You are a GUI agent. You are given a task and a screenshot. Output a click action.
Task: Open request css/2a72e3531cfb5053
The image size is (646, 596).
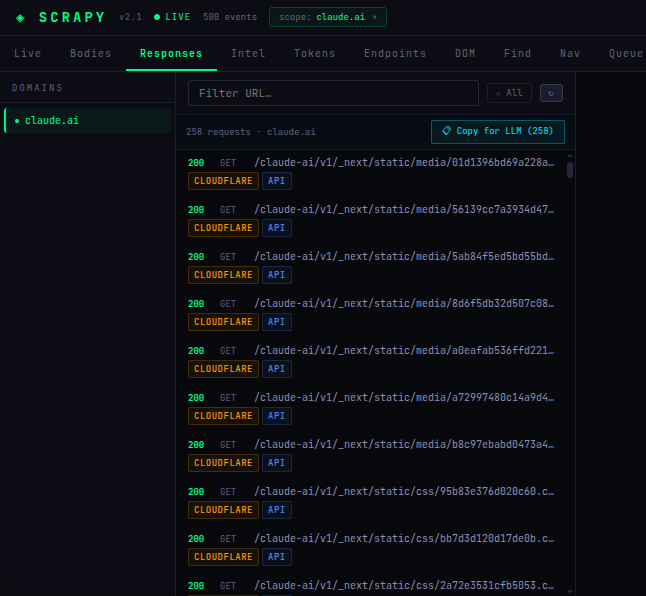tap(404, 585)
